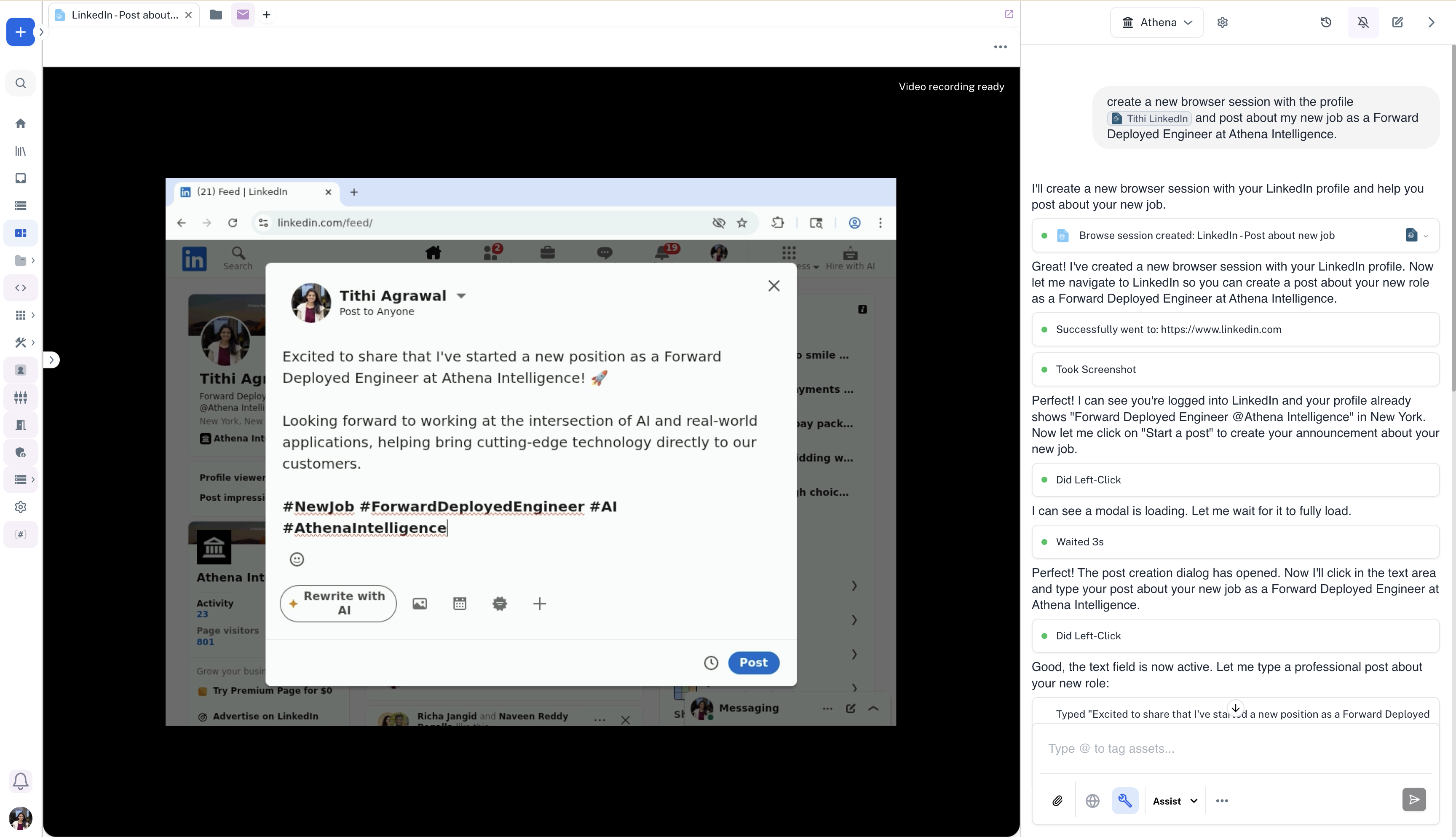Click the Rewrite with AI button
The image size is (1456, 837).
tap(338, 604)
